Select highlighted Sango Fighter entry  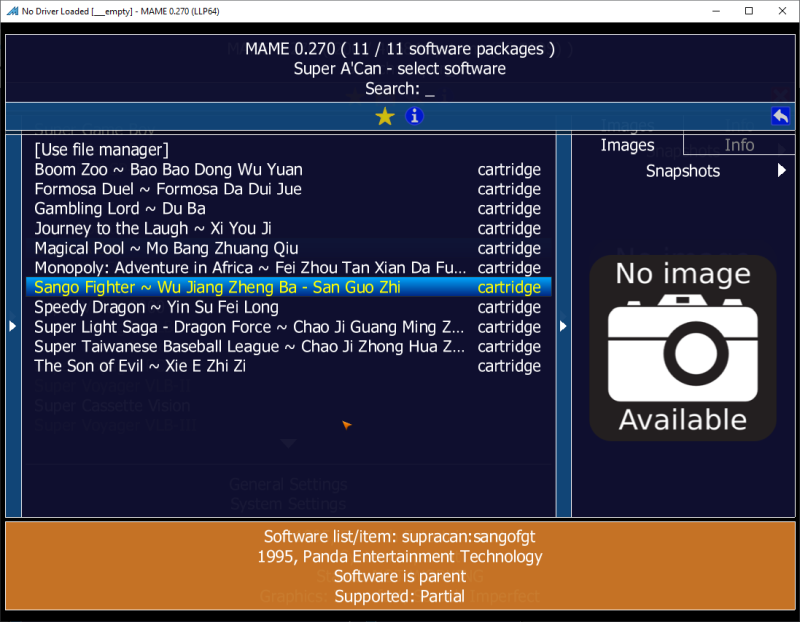[288, 287]
